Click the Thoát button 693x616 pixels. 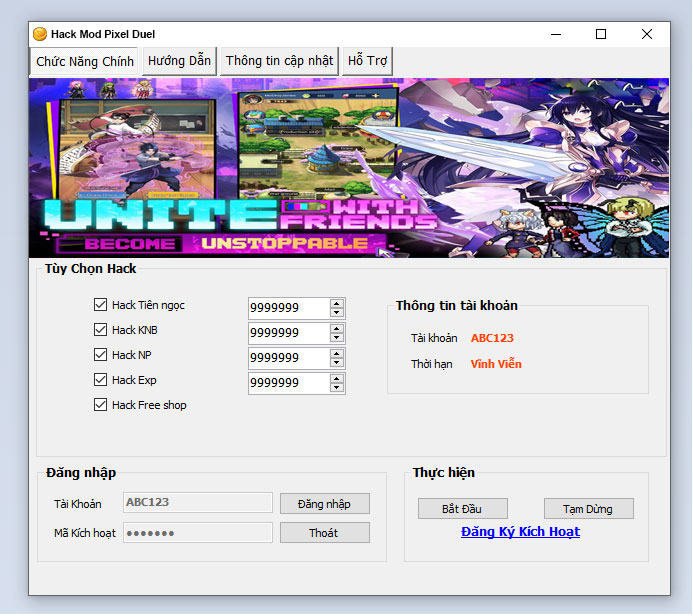pyautogui.click(x=325, y=533)
